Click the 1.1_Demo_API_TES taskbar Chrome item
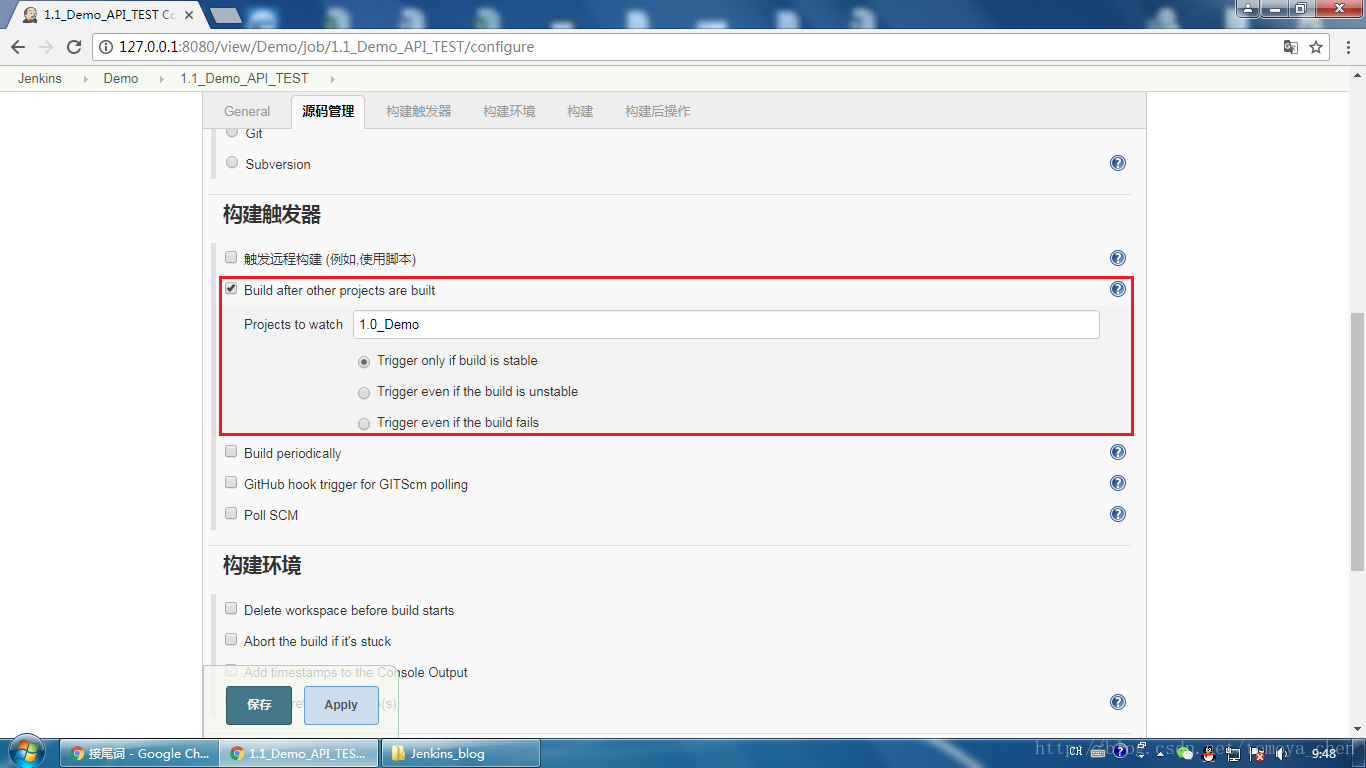This screenshot has width=1366, height=768. (300, 753)
